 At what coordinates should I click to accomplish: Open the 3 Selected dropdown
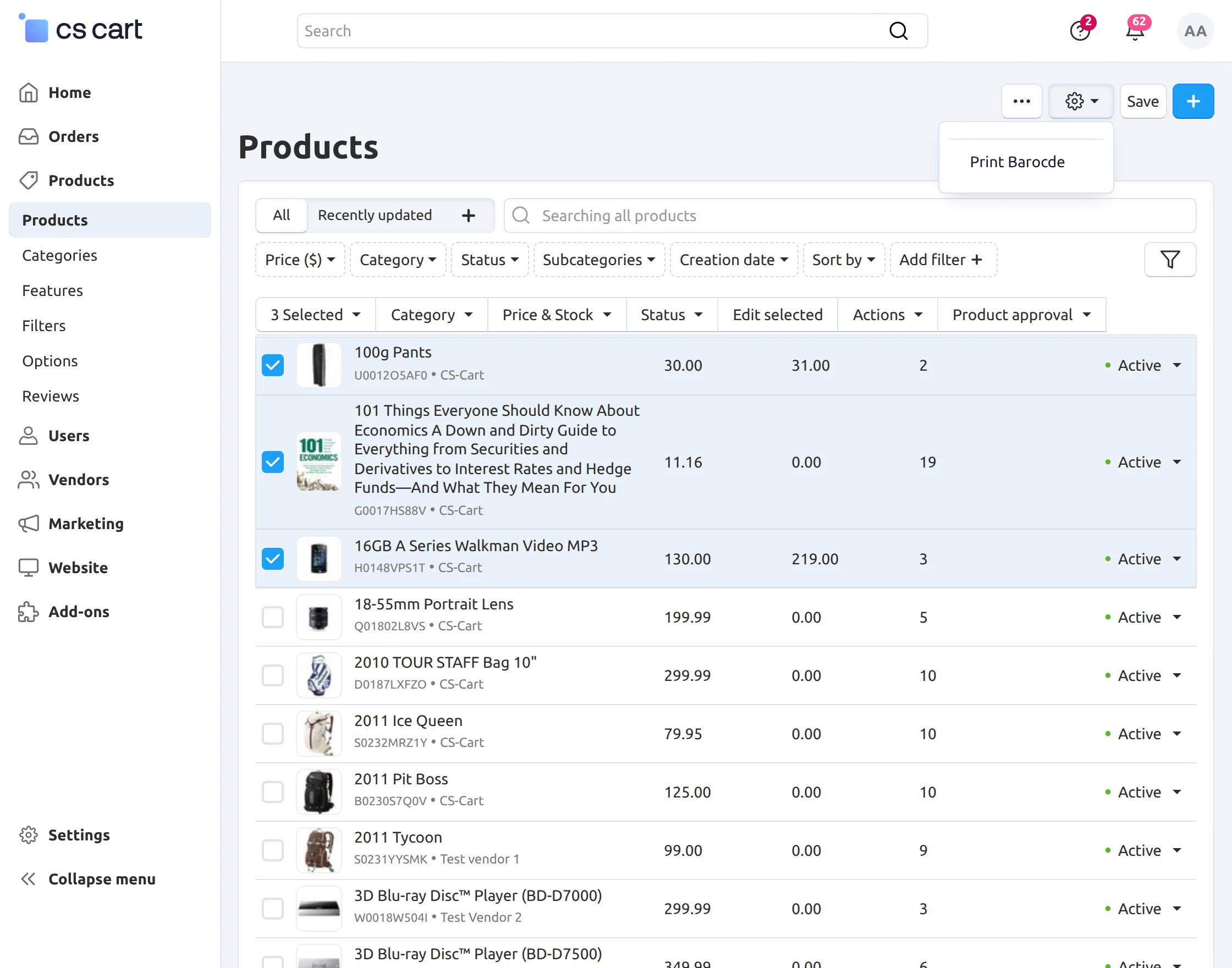click(x=315, y=315)
